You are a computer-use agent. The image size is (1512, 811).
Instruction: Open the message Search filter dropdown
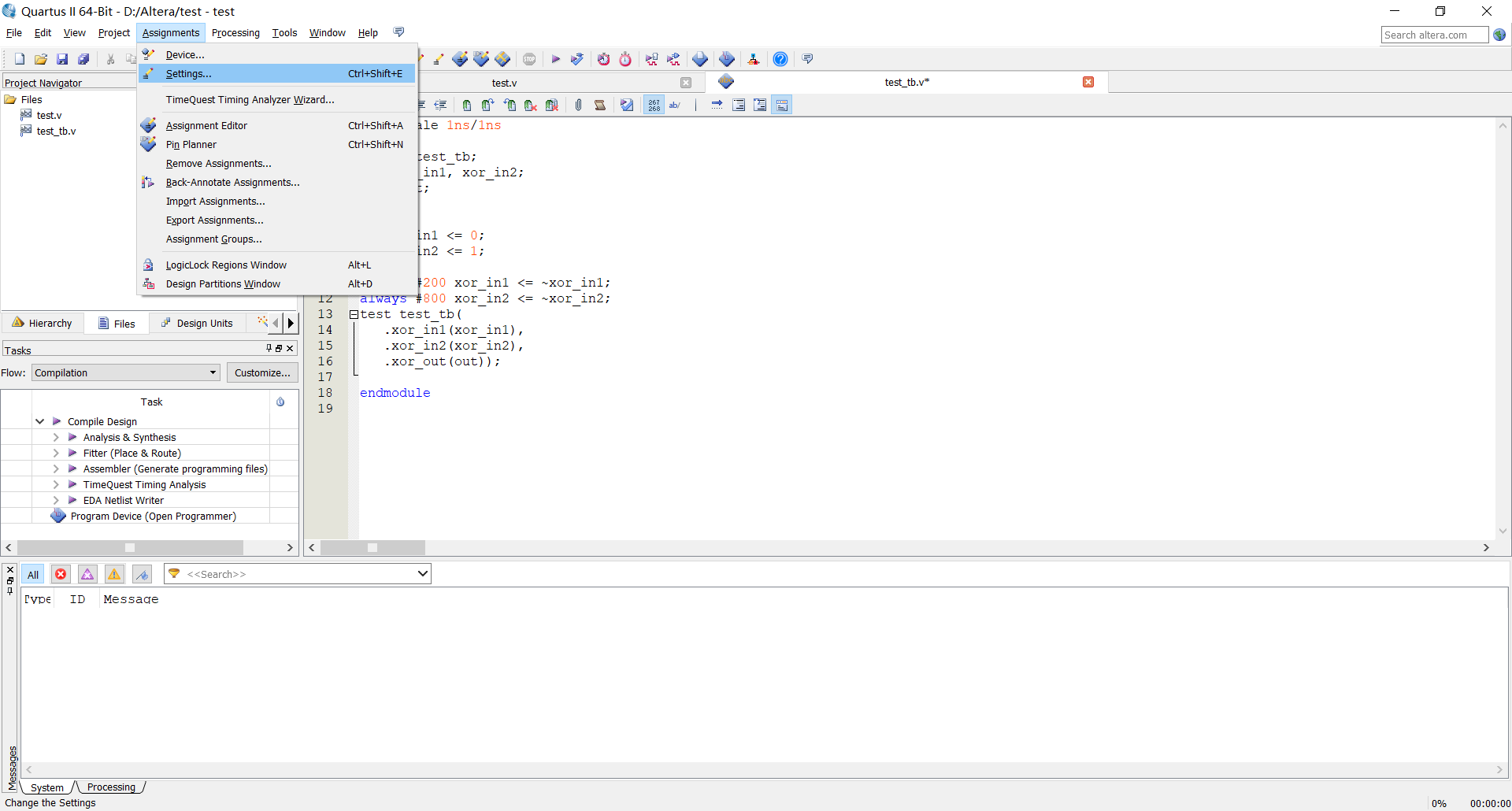422,573
